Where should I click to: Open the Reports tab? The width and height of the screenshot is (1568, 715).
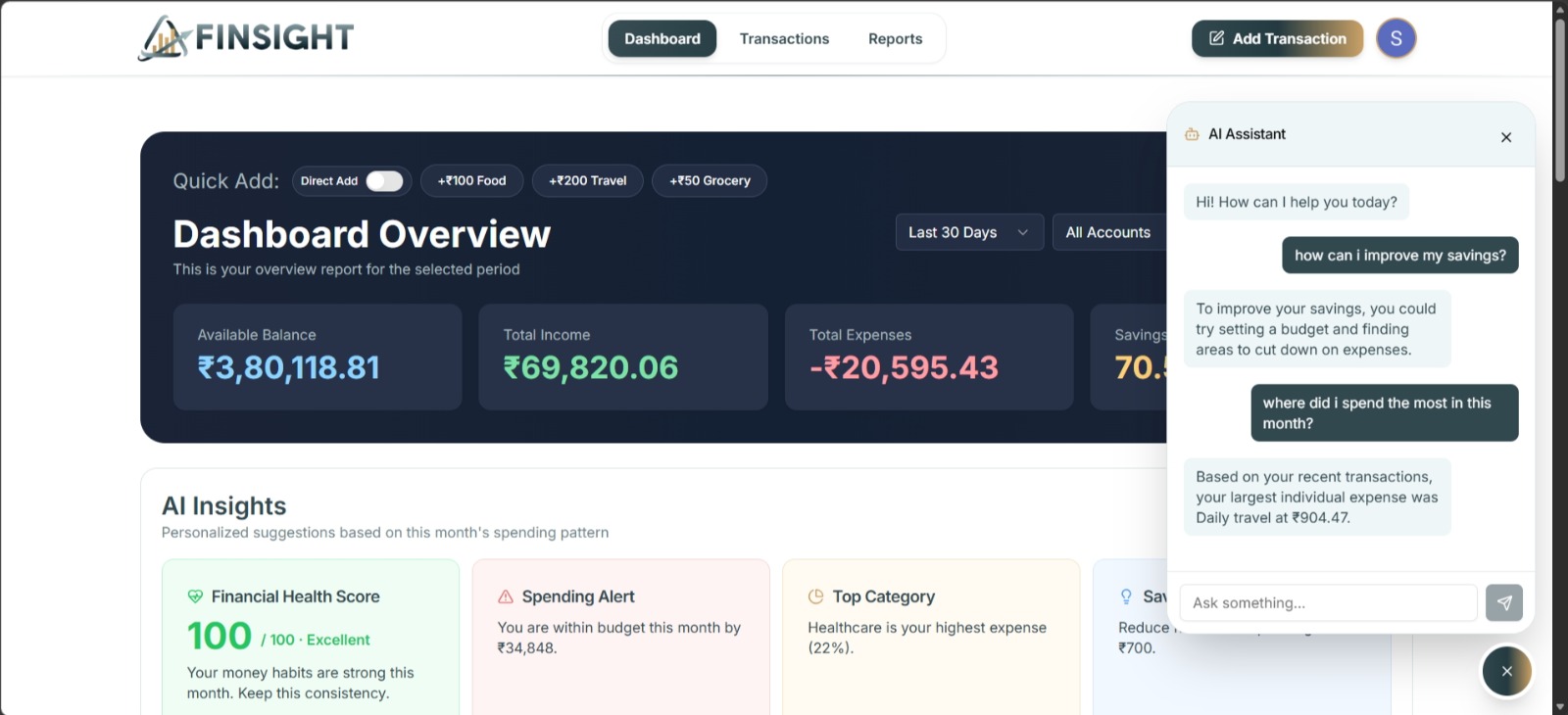[895, 38]
